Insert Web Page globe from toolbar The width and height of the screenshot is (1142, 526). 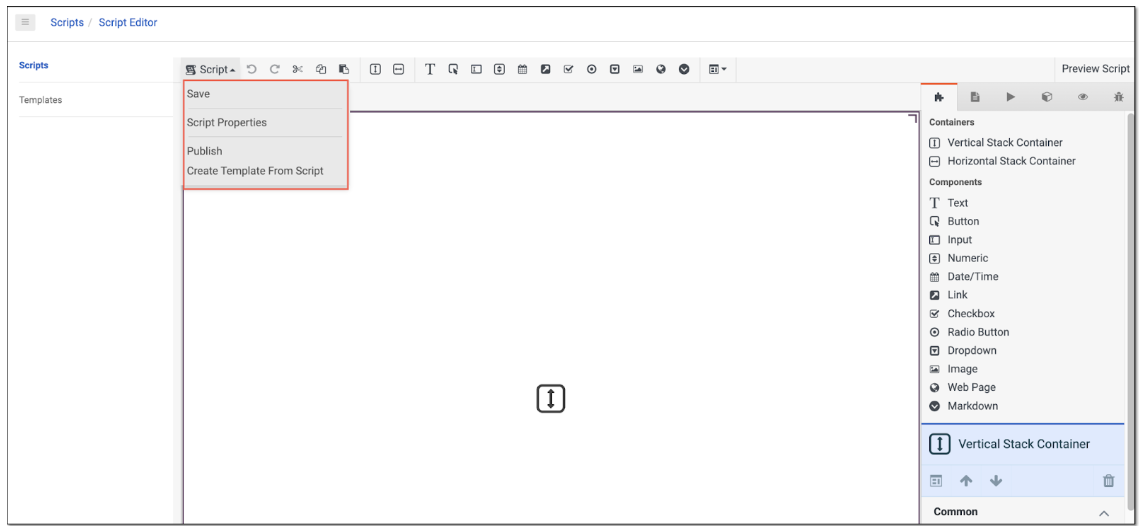(x=661, y=69)
